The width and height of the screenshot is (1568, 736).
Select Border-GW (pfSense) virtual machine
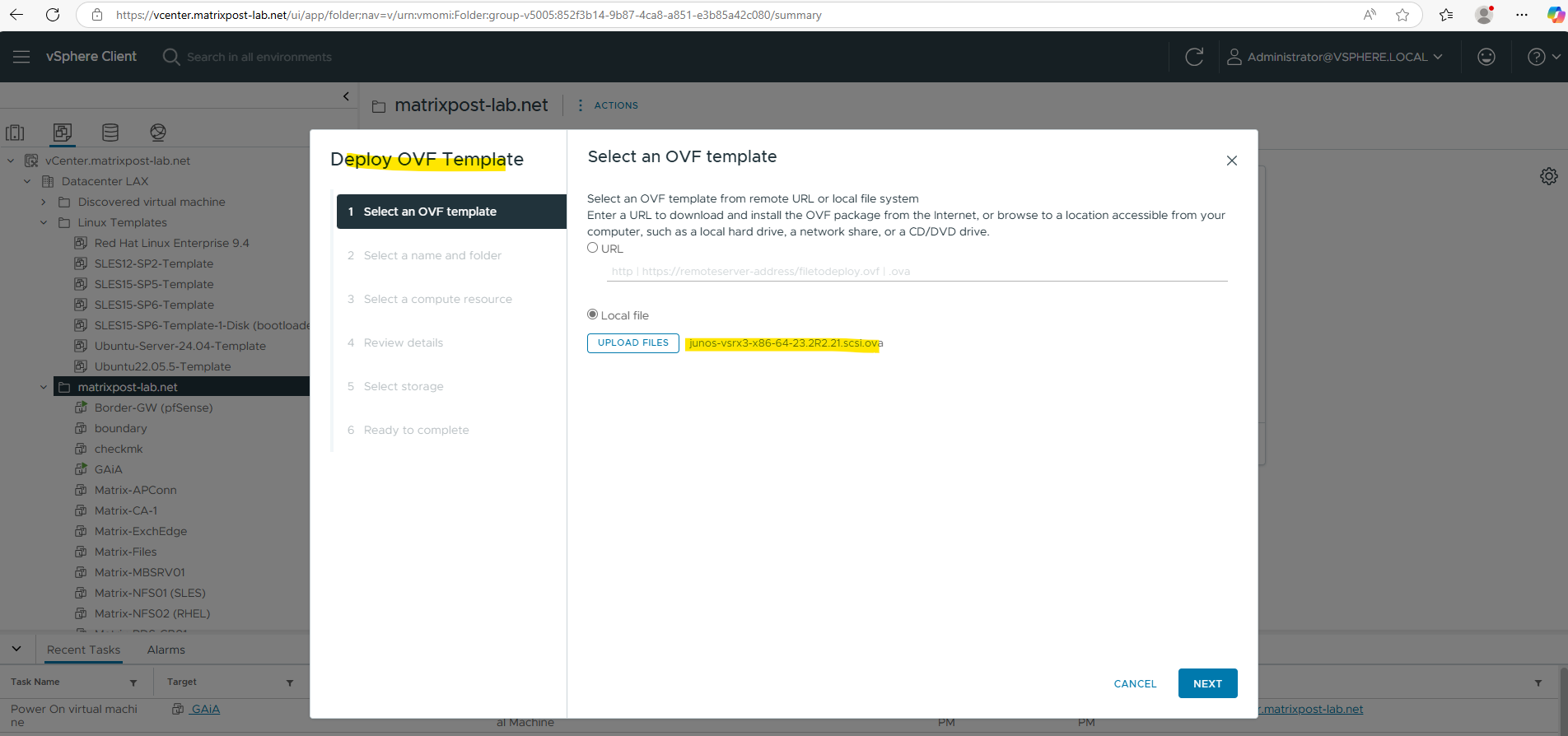tap(153, 408)
